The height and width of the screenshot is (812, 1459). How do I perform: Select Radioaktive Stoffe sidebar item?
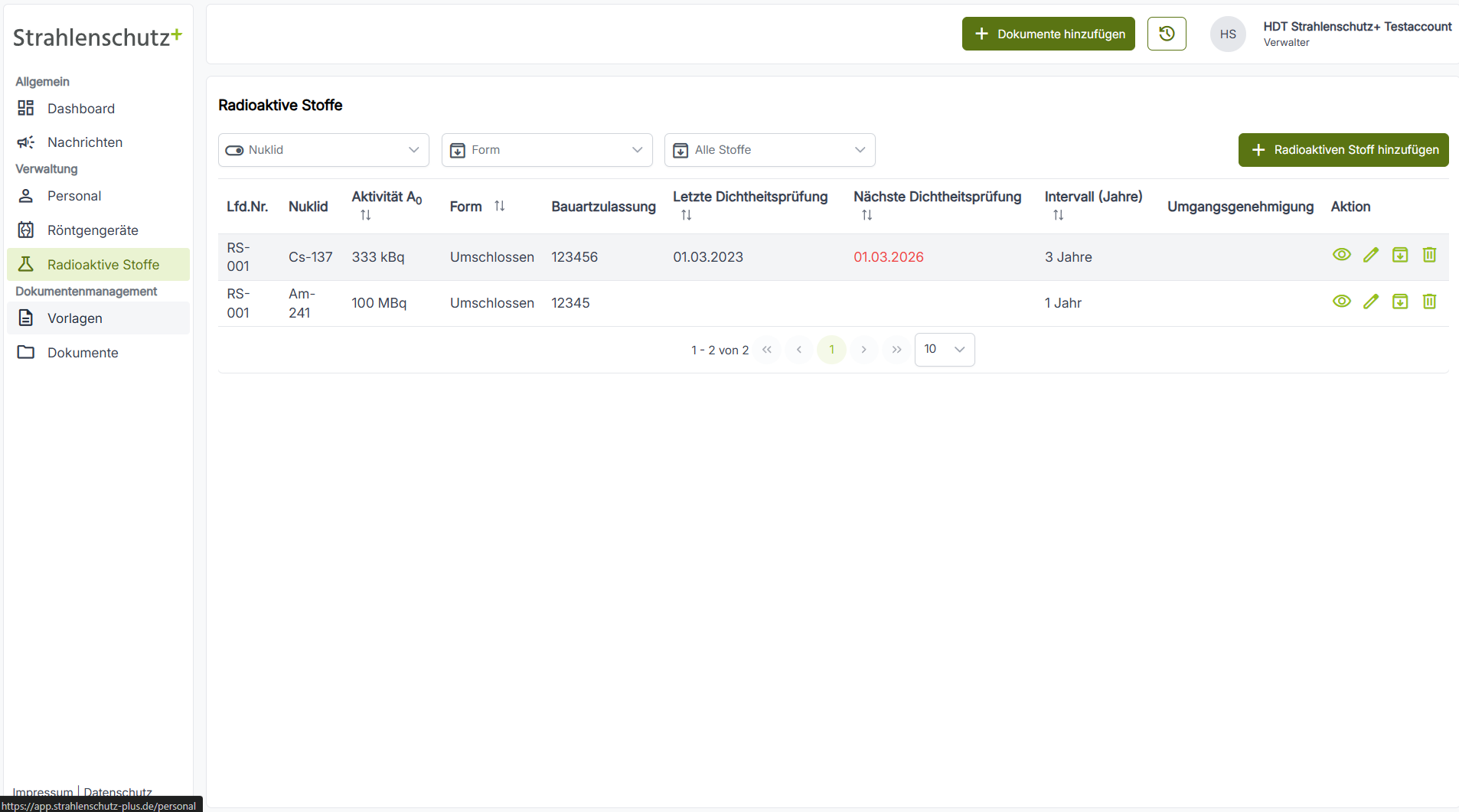[98, 265]
